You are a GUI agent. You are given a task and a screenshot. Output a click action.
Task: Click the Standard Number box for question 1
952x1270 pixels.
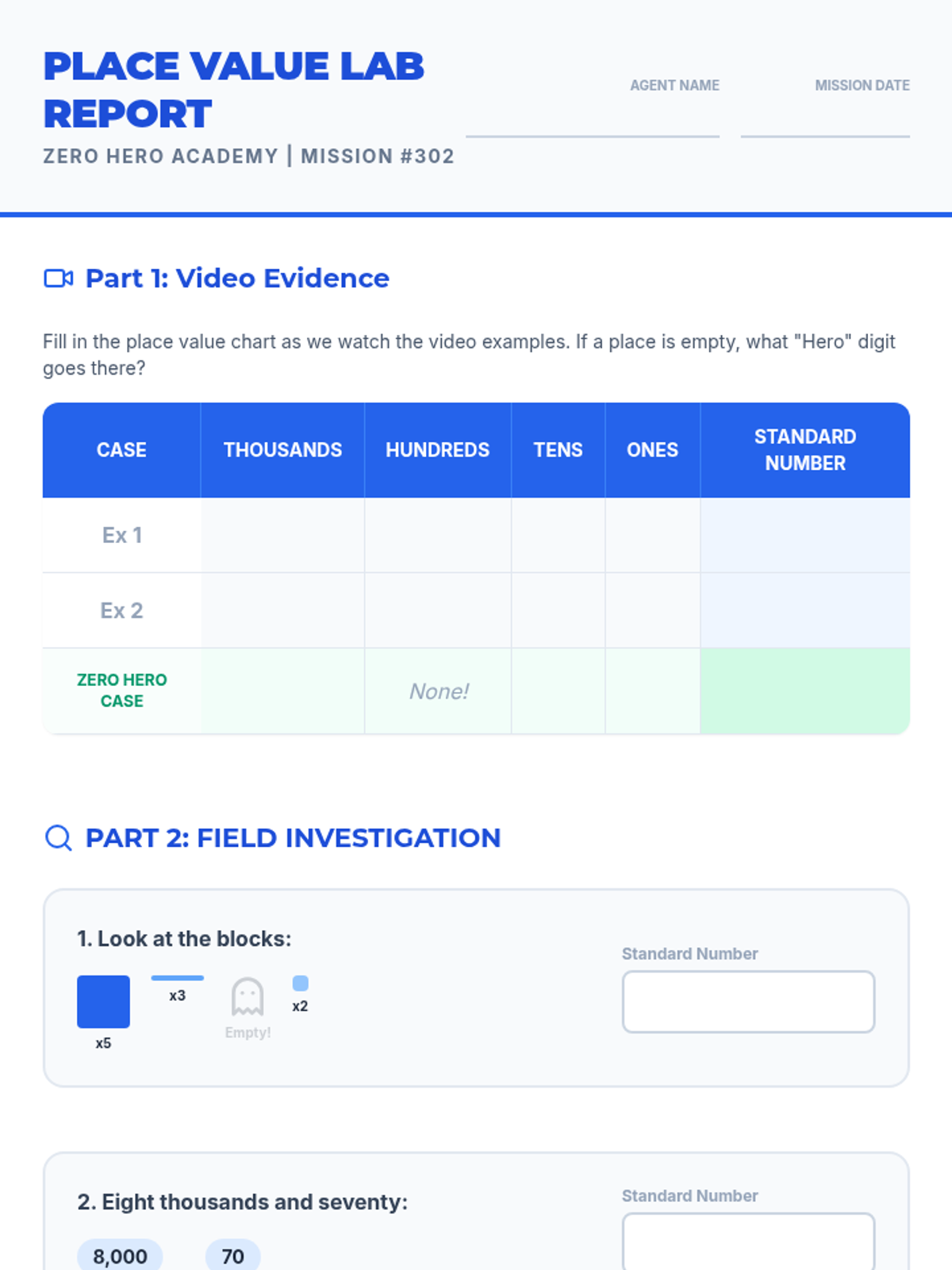748,1002
